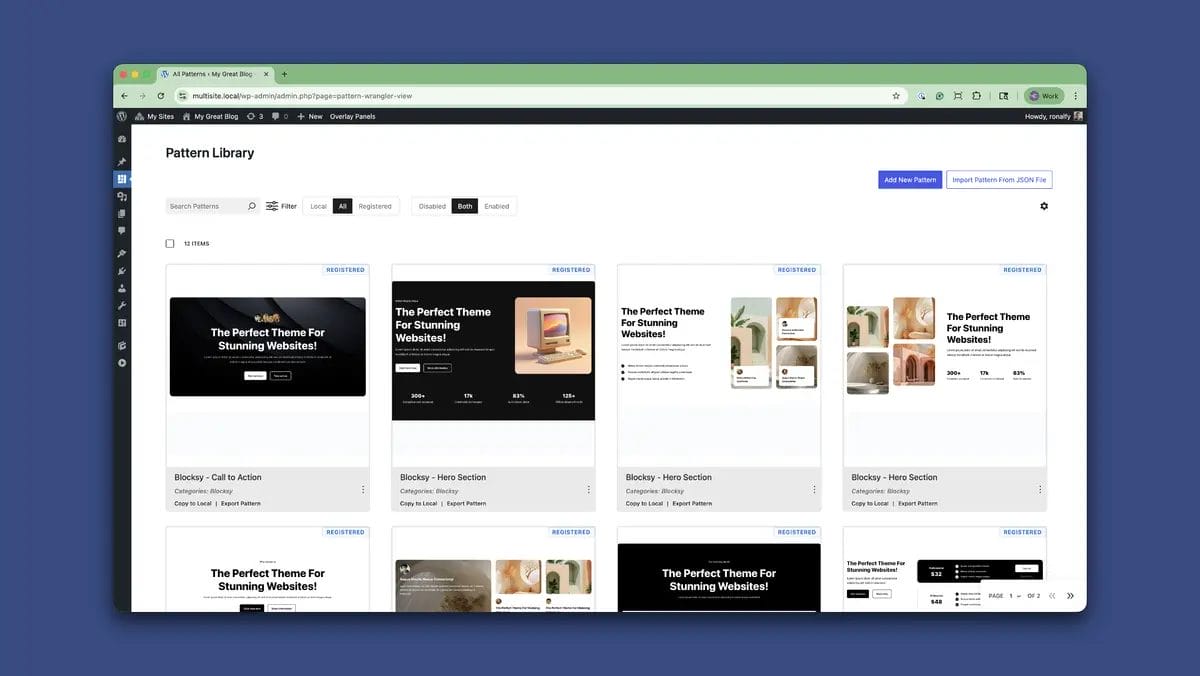Image resolution: width=1200 pixels, height=676 pixels.
Task: Expand the My Sites admin bar menu
Action: coord(154,116)
